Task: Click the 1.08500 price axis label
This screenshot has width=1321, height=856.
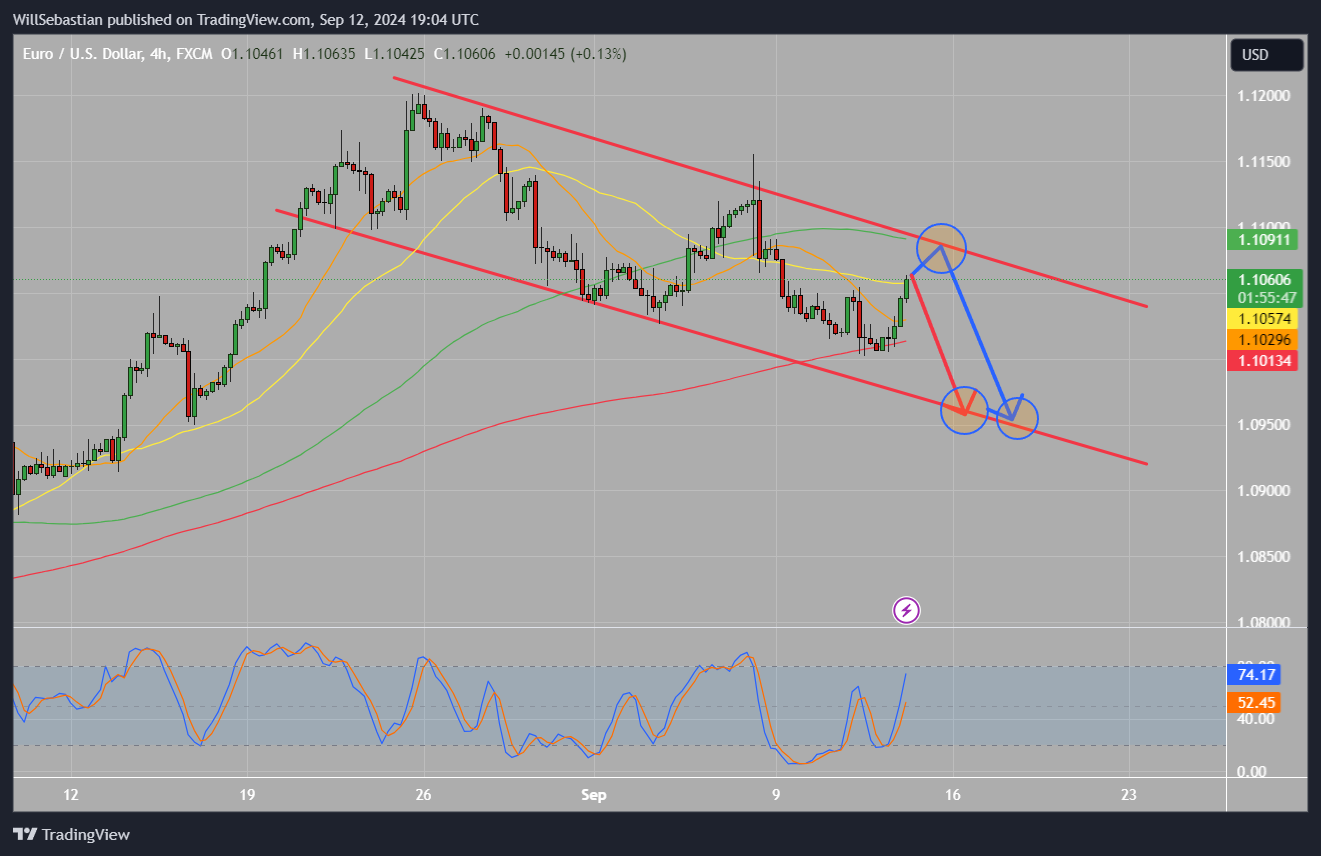Action: 1262,556
